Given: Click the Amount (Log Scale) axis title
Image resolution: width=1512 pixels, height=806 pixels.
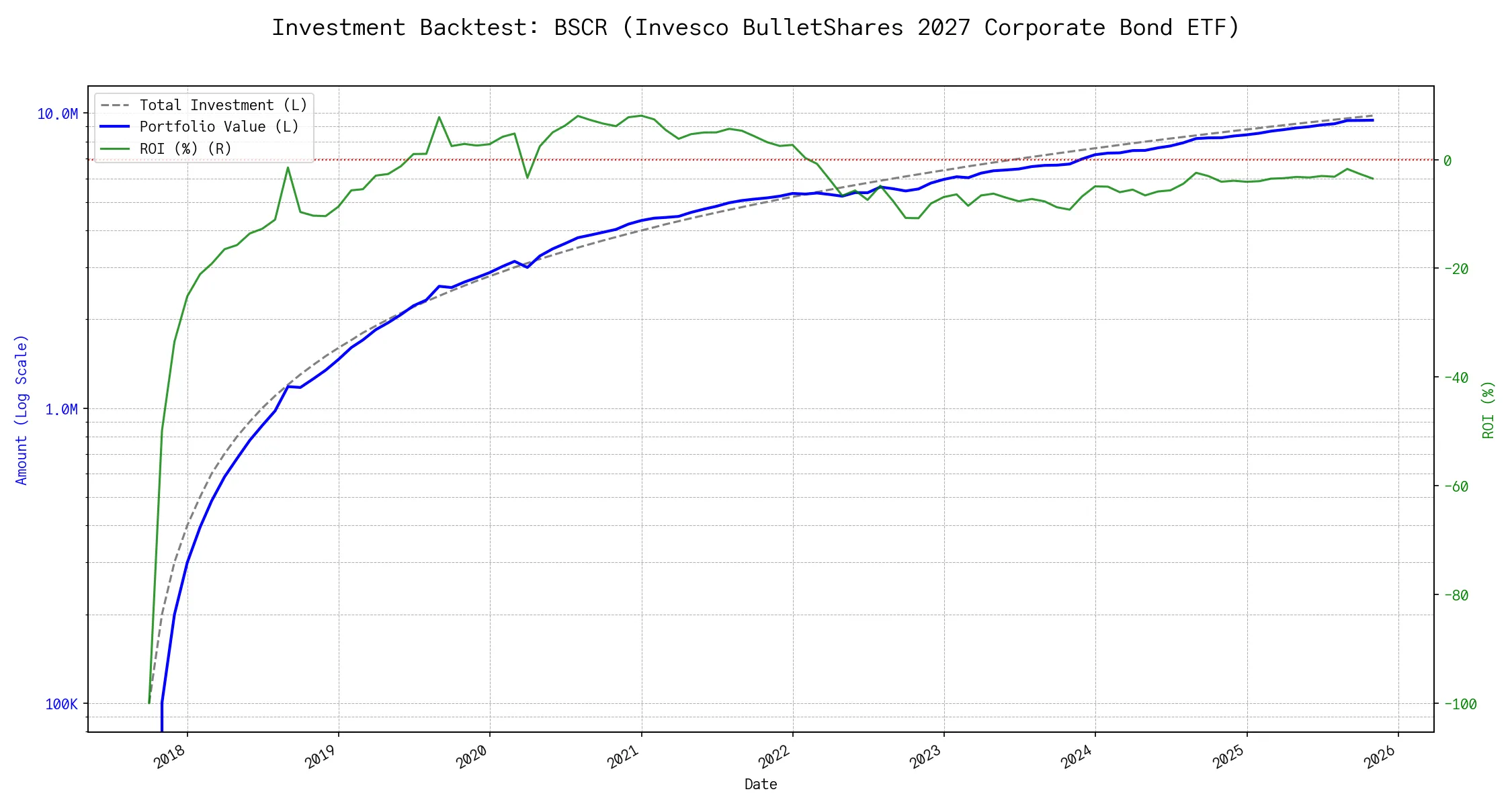Looking at the screenshot, I should [22, 410].
